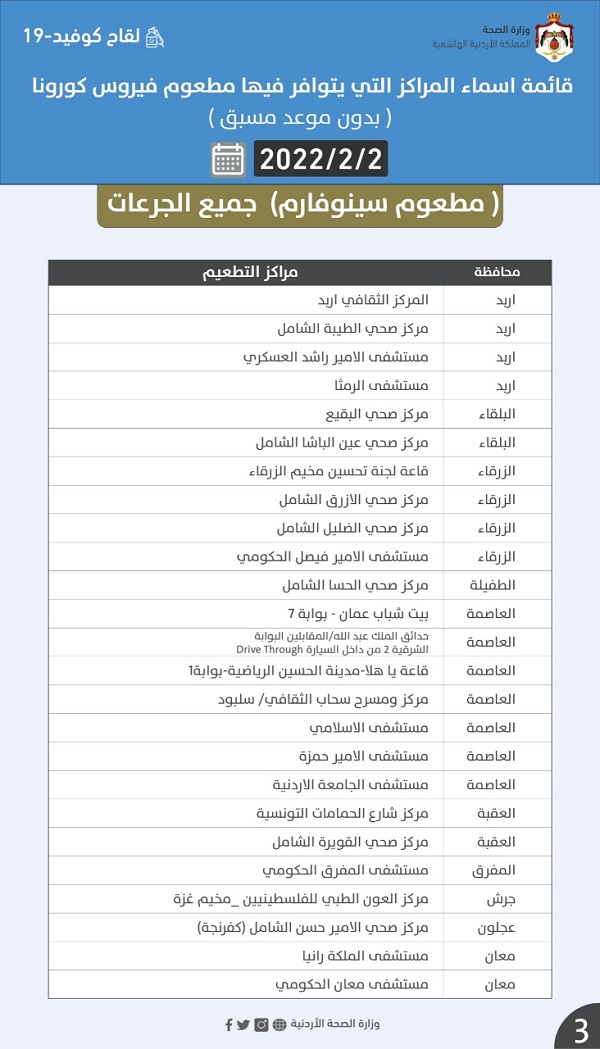
Task: Click the globe website icon
Action: tap(279, 1024)
